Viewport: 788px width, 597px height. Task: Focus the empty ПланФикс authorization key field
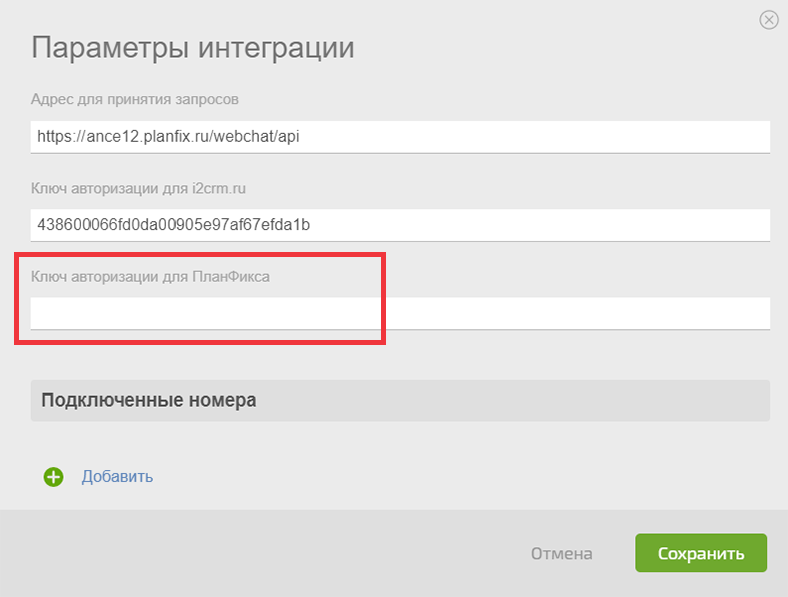pyautogui.click(x=400, y=313)
